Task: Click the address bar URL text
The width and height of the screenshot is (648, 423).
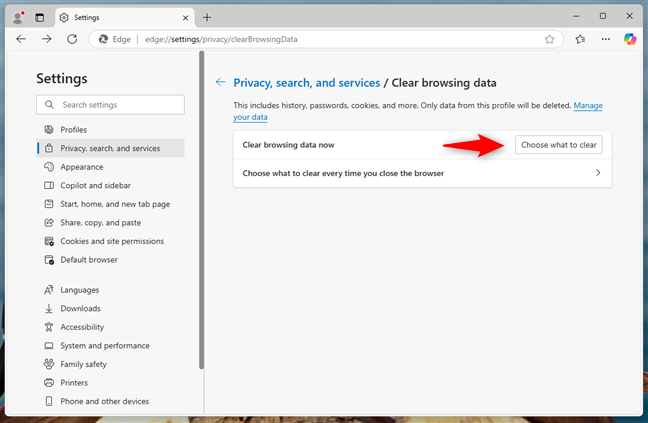Action: [221, 39]
